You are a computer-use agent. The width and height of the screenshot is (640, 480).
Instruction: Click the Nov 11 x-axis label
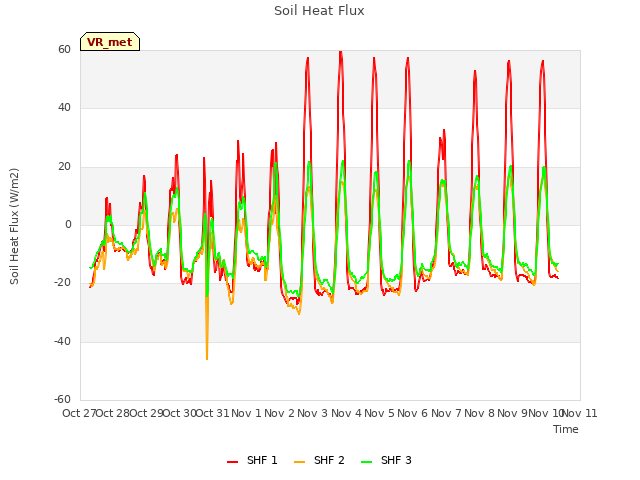(580, 413)
